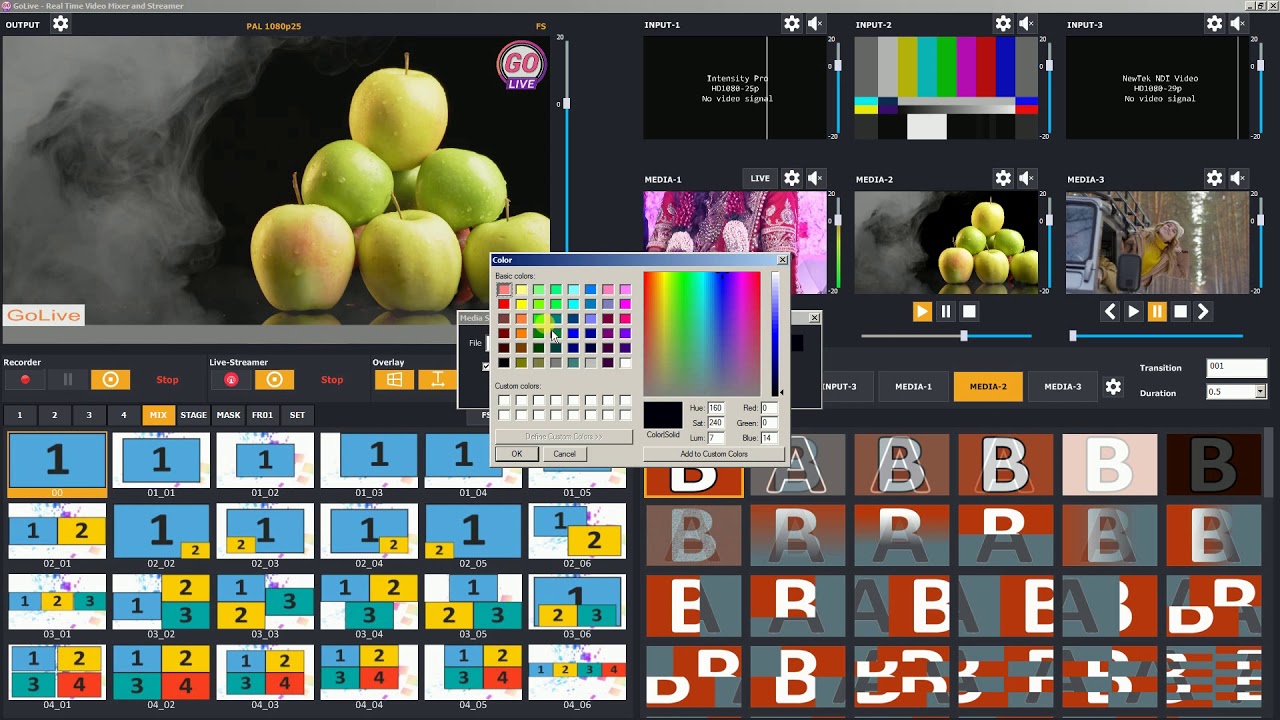Stop the MEDIA-2 clip
This screenshot has width=1280, height=720.
969,312
